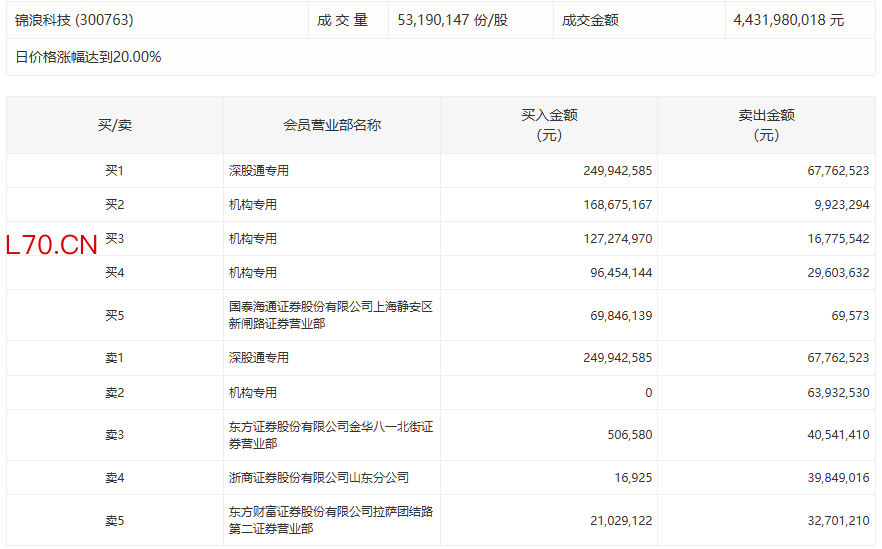
Task: Open 浙商证券股份有限公司山东分公司 entry
Action: tap(318, 478)
